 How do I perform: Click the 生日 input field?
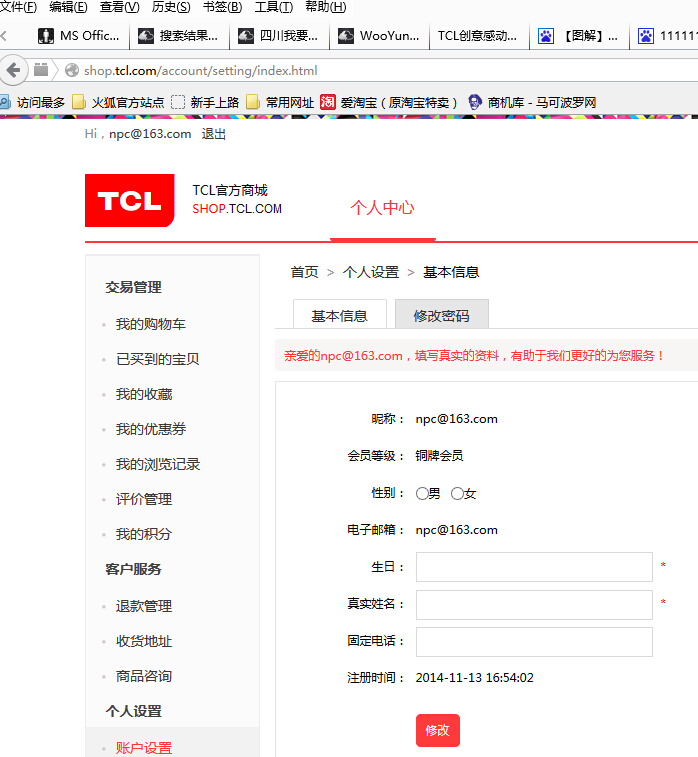point(534,567)
